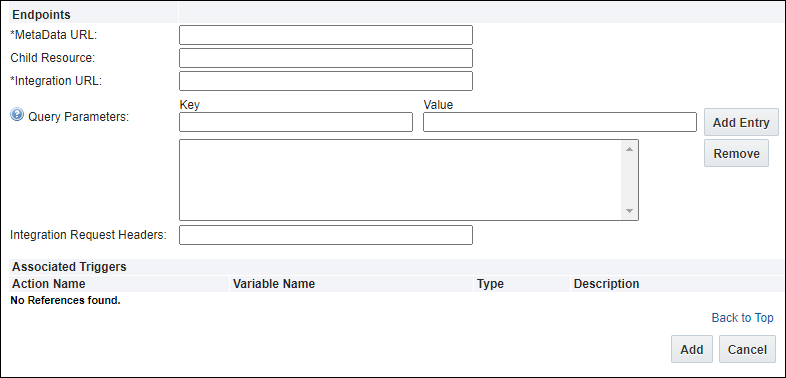Click the Add button at bottom
Image resolution: width=786 pixels, height=378 pixels.
pyautogui.click(x=692, y=349)
